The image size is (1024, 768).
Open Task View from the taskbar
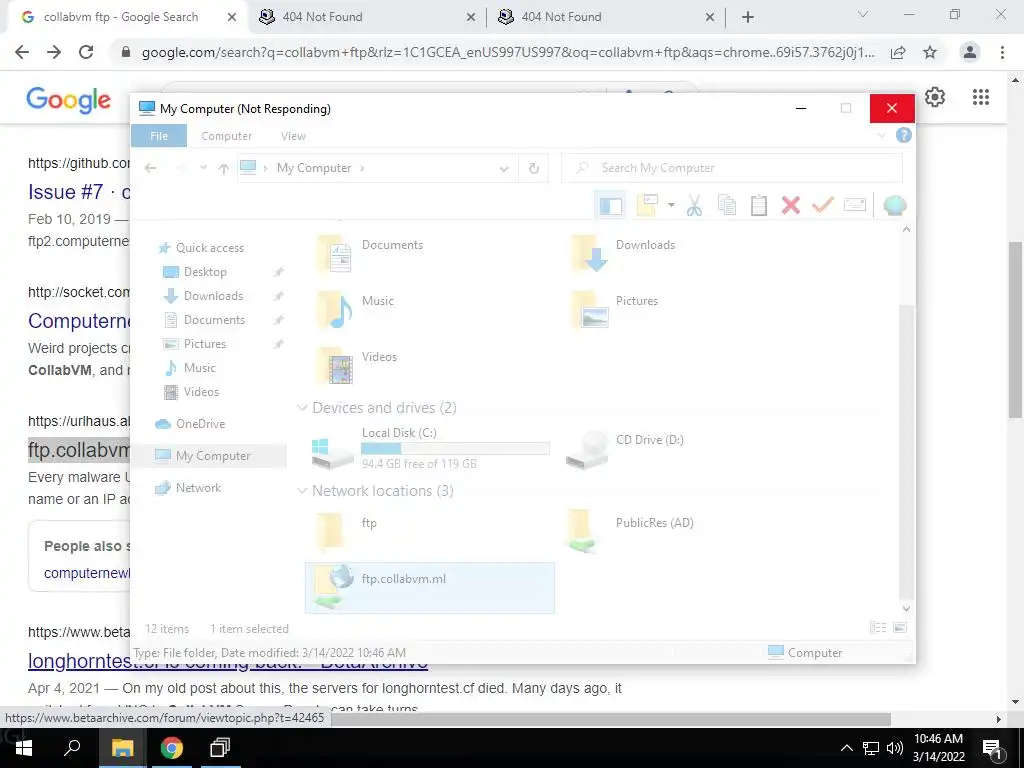220,748
